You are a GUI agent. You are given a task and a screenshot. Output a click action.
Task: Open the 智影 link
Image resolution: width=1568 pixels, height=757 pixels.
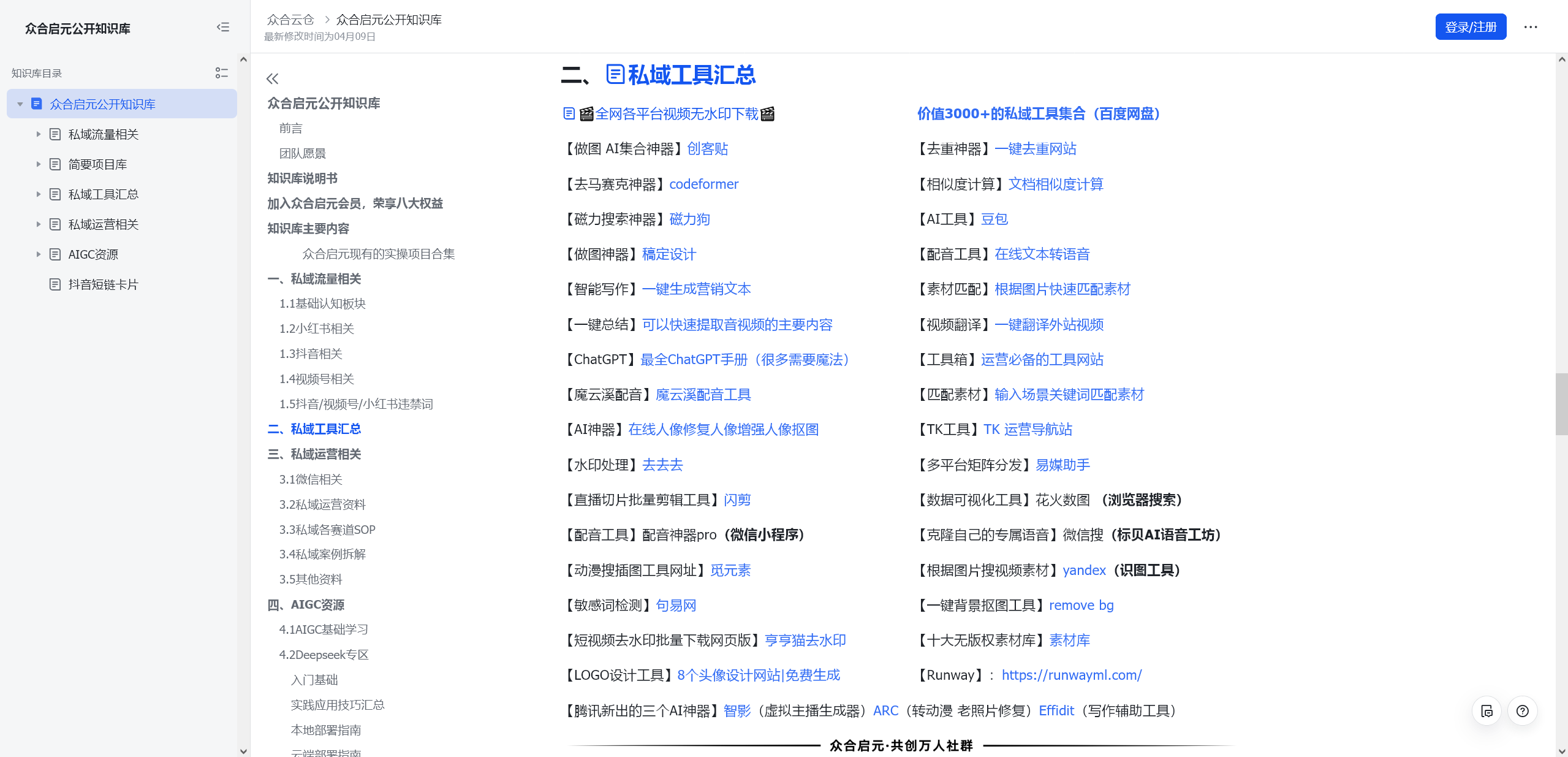click(737, 710)
